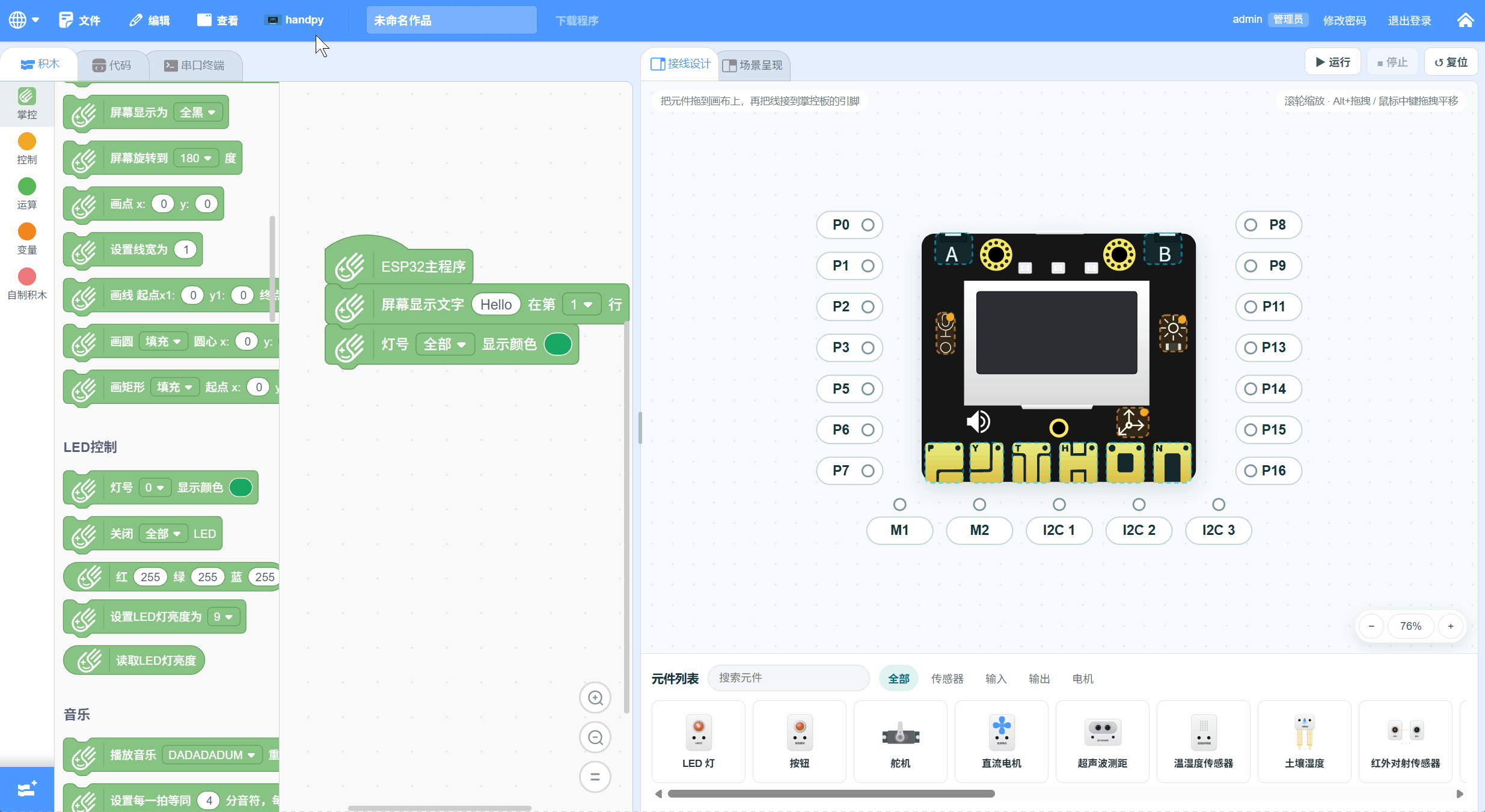Switch to the 场景呈现 tab

[753, 65]
